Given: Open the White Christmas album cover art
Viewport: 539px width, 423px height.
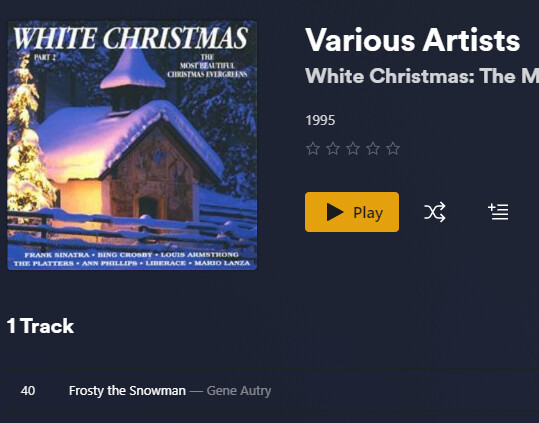Looking at the screenshot, I should [132, 145].
